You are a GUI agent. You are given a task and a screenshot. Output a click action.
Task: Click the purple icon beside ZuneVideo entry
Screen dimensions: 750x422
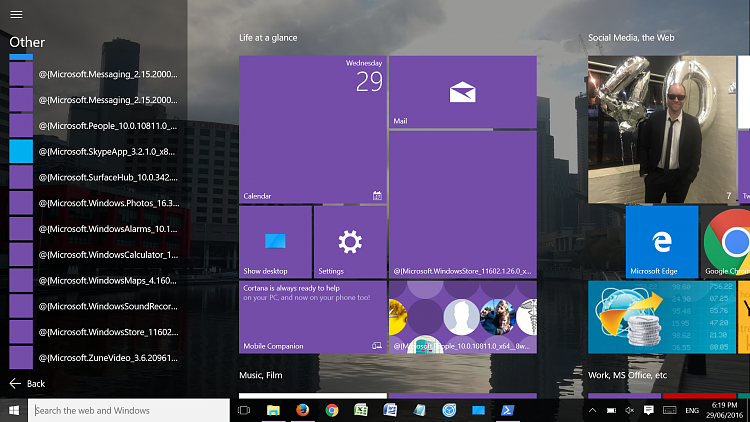click(21, 358)
